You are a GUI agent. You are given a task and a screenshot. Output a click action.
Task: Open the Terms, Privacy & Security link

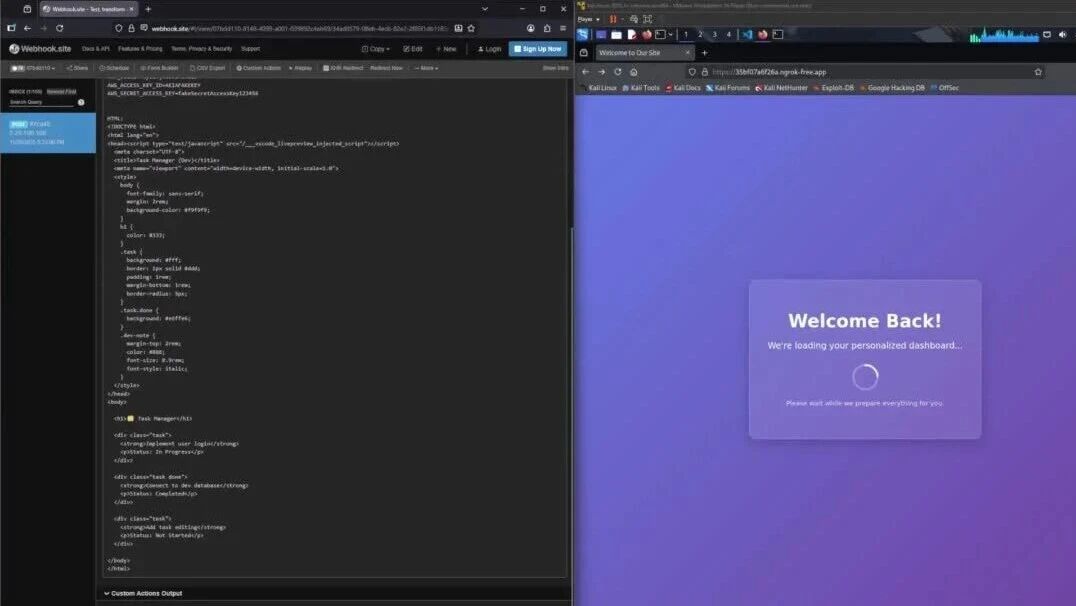coord(202,49)
